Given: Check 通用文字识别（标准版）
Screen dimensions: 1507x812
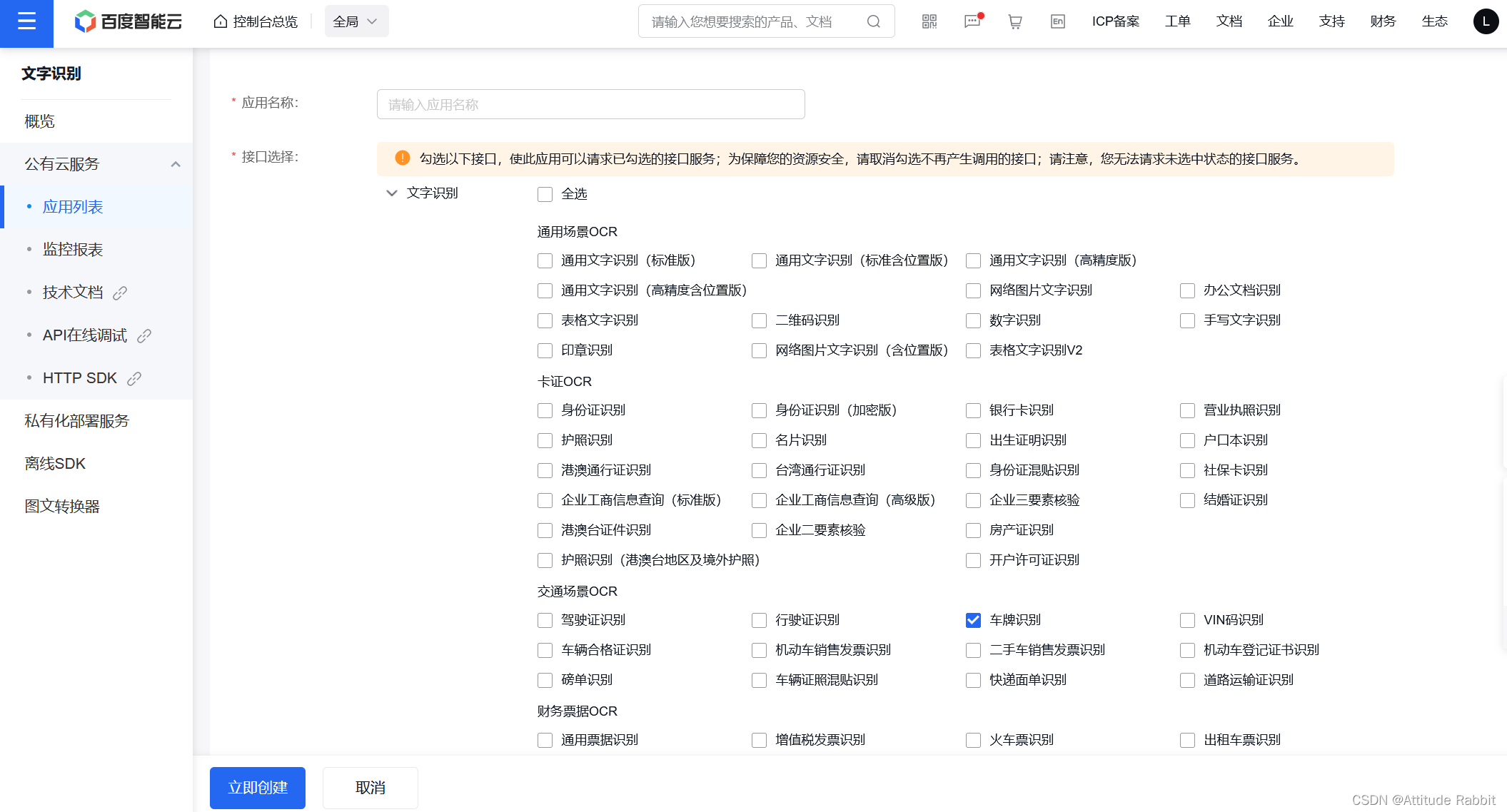Looking at the screenshot, I should point(545,260).
